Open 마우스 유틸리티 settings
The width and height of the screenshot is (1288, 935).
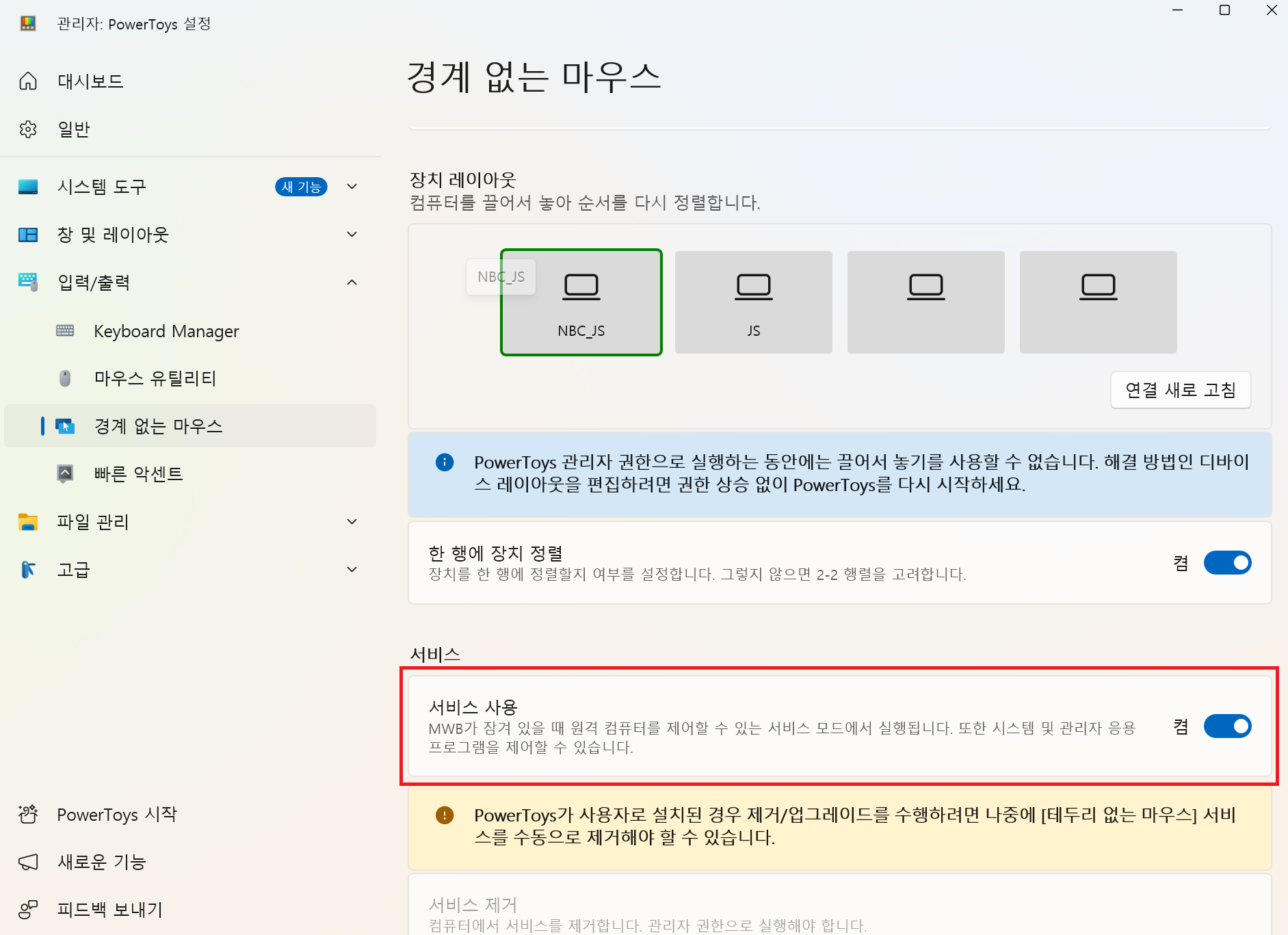click(x=190, y=378)
